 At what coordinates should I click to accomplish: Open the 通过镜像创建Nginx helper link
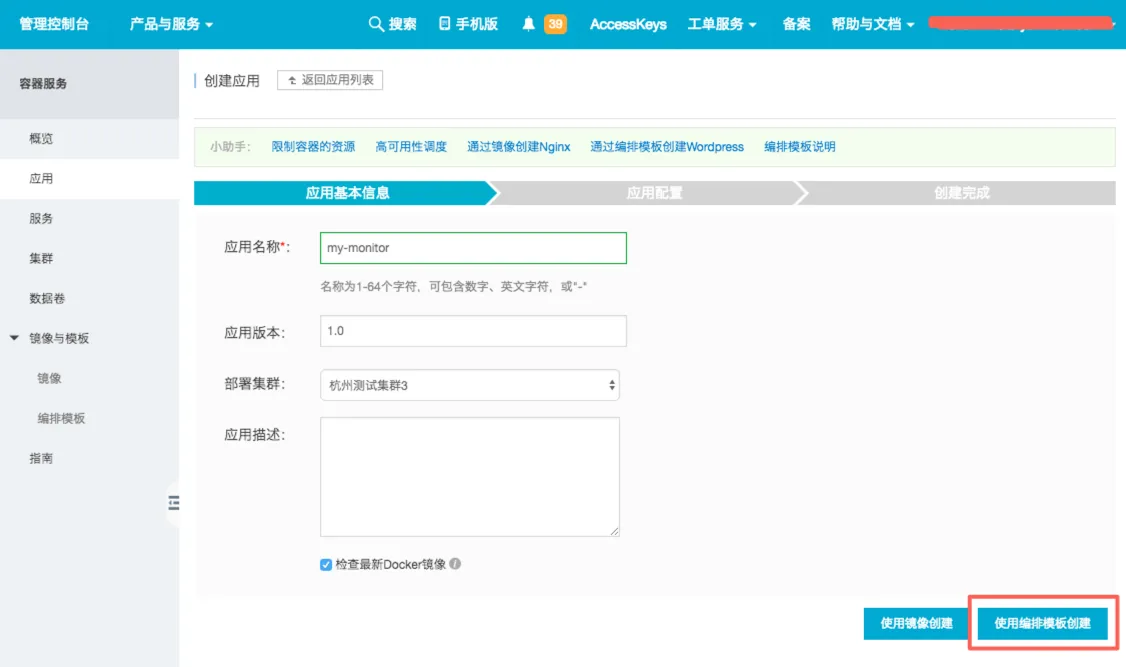[x=518, y=146]
